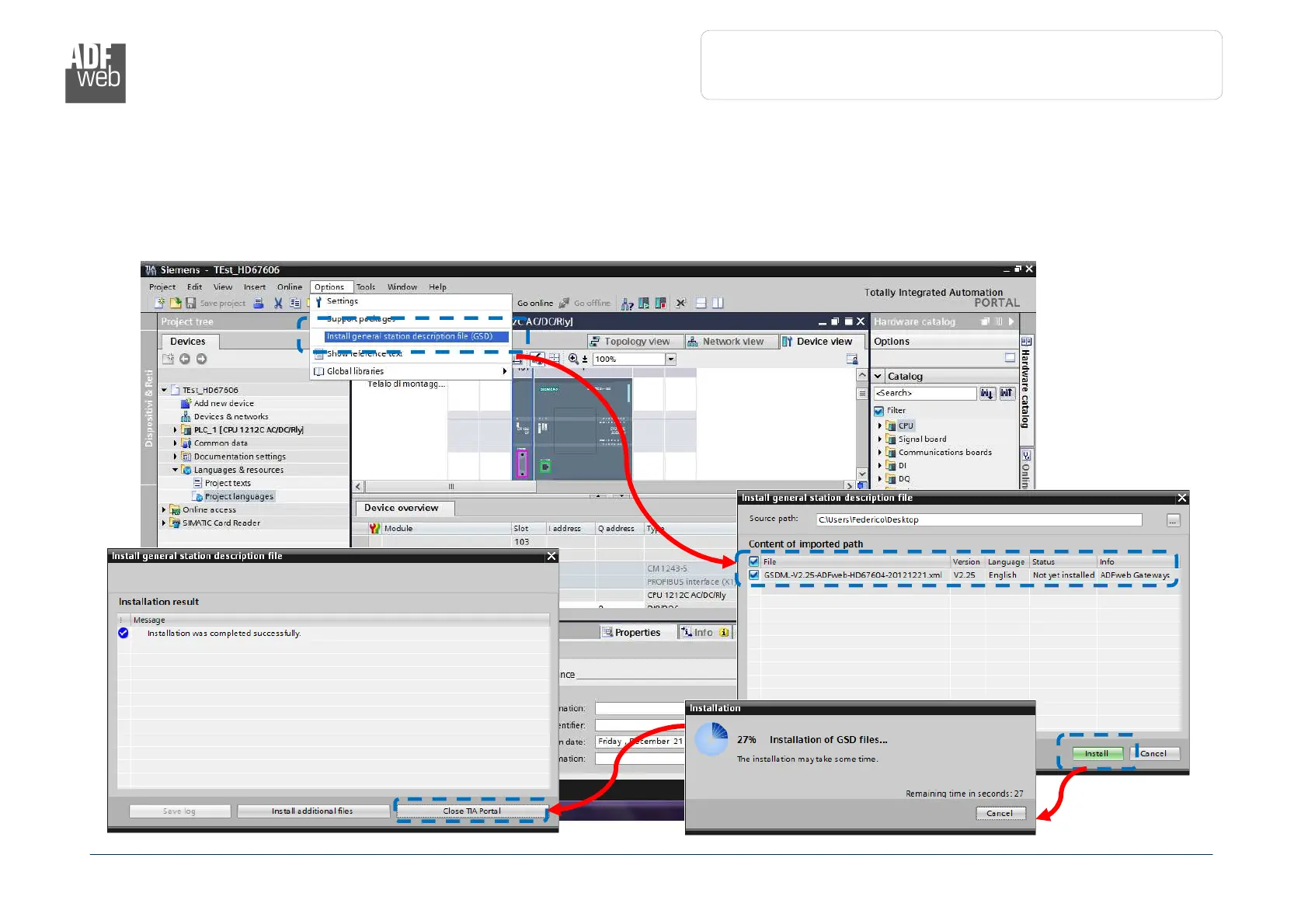1308x924 pixels.
Task: Click the Open project toolbar icon
Action: tap(176, 303)
